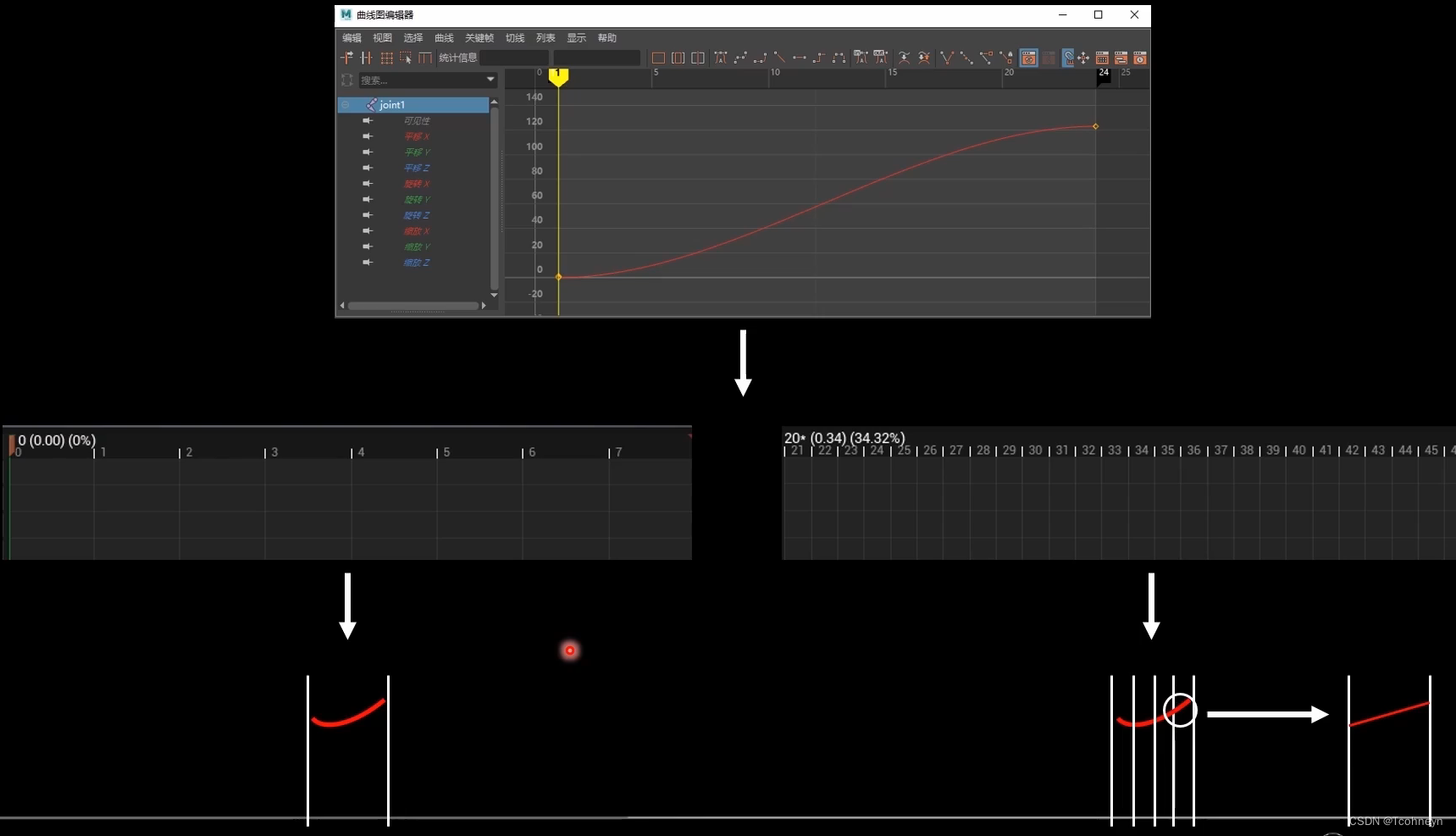1456x836 pixels.
Task: Select the 可见性 channel
Action: (x=416, y=120)
